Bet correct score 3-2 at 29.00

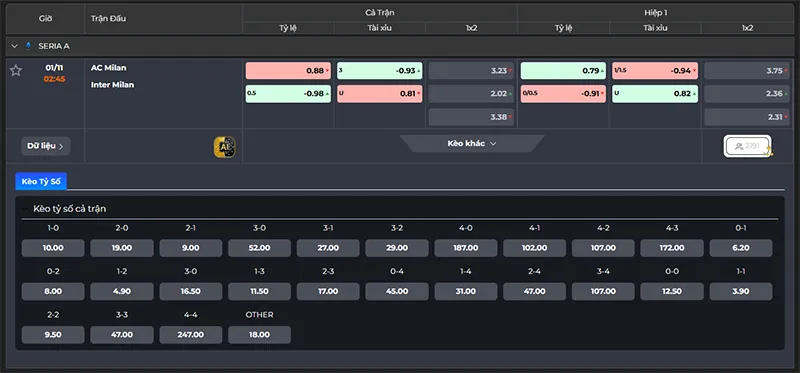pyautogui.click(x=397, y=248)
